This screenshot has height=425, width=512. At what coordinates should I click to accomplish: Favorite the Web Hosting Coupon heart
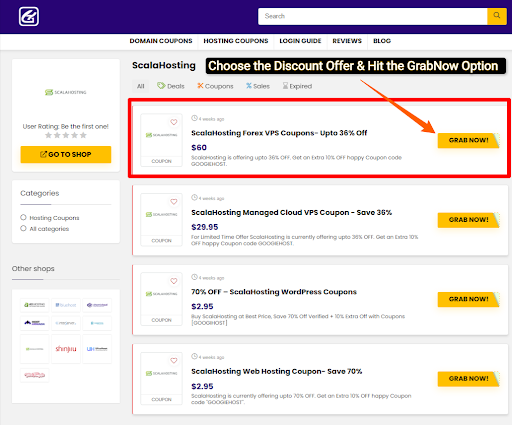pos(174,360)
